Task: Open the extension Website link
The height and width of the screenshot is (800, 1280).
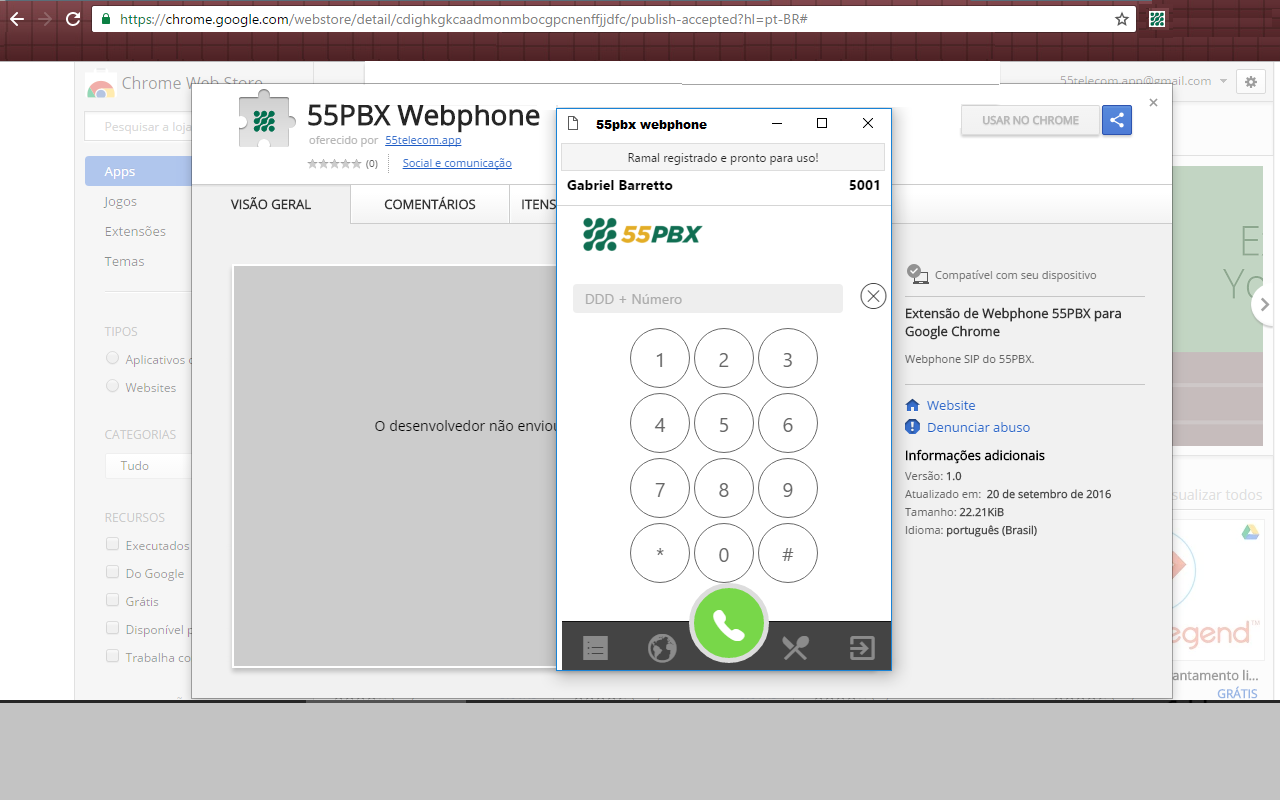Action: (x=951, y=405)
